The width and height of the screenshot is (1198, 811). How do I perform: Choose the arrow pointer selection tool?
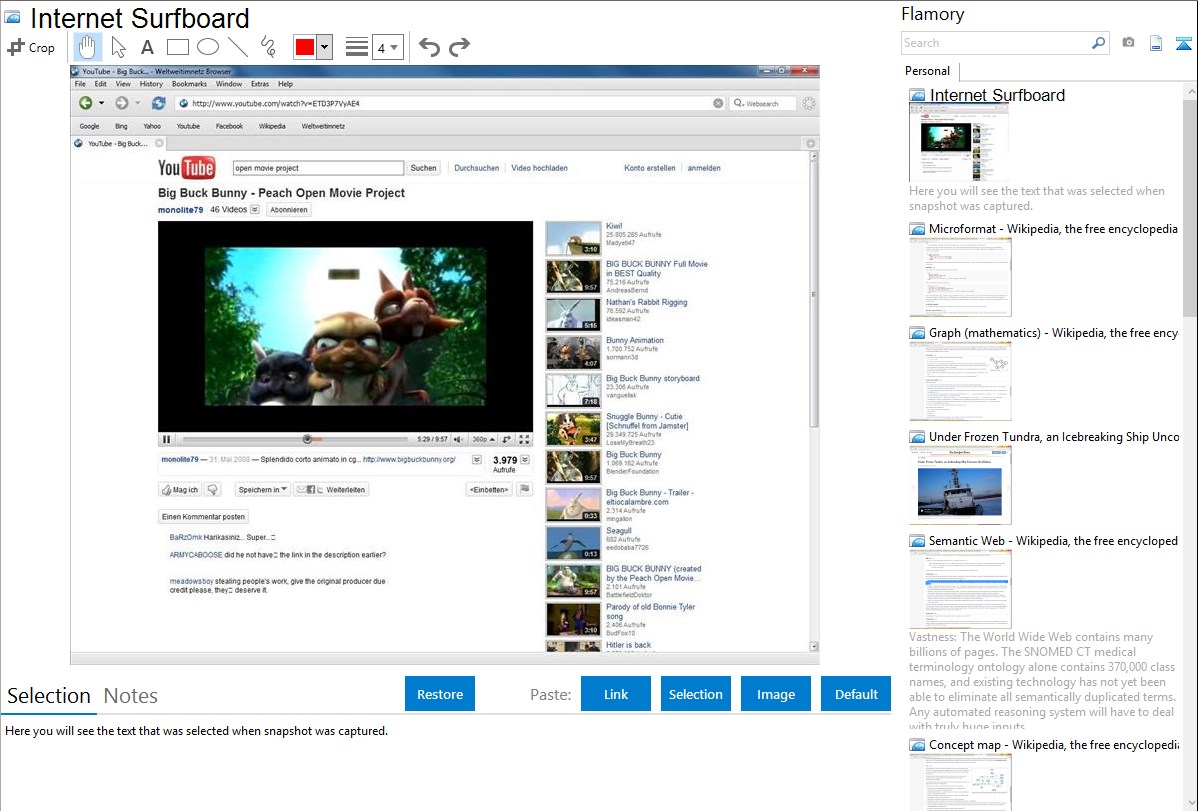coord(118,47)
